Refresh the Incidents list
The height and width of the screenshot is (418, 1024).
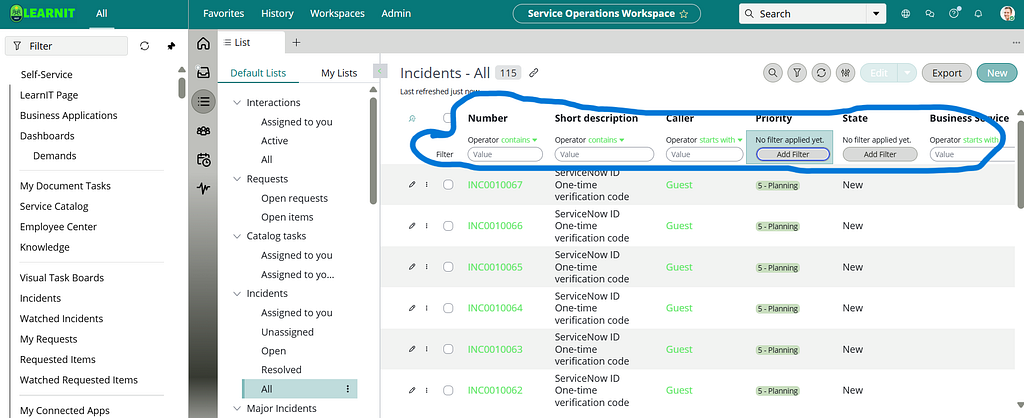(x=822, y=73)
